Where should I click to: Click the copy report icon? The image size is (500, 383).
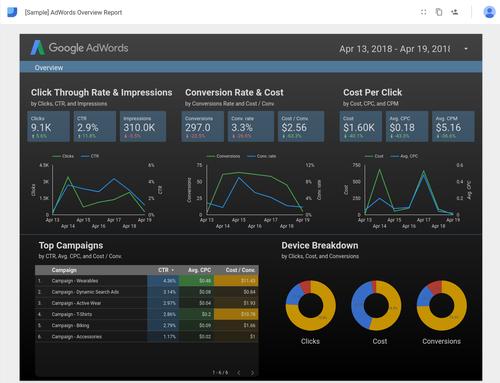tap(439, 12)
